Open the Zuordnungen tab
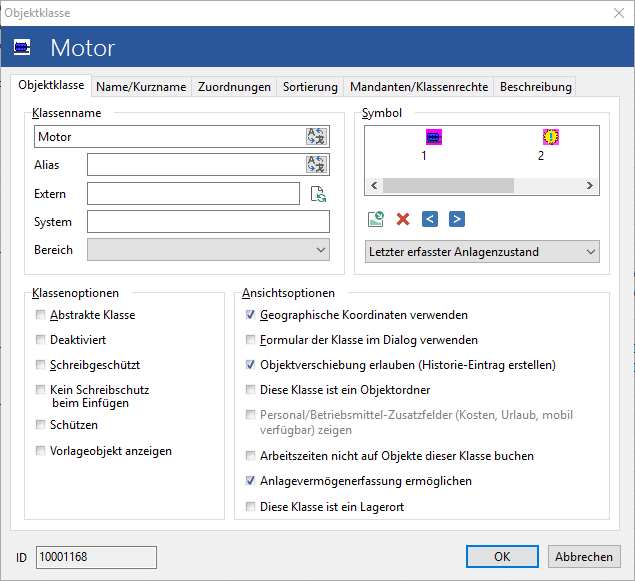The width and height of the screenshot is (635, 581). [x=234, y=87]
